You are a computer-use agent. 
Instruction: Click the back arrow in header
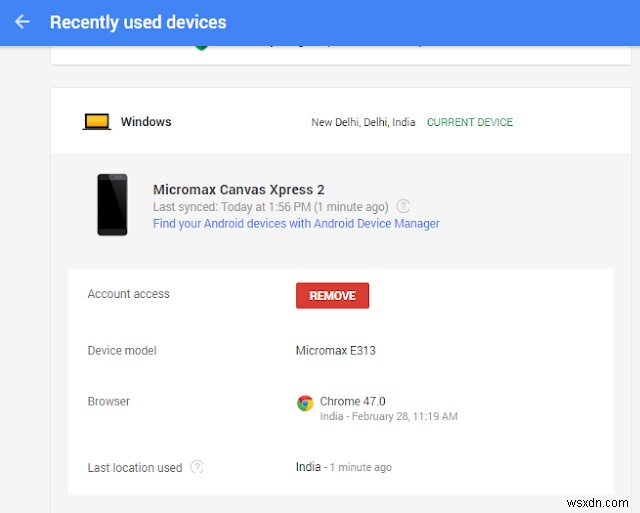(22, 21)
